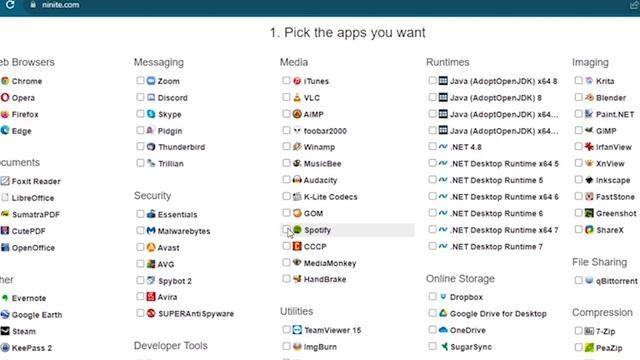Click the Foxit Reader label
Screen dimensions: 640x360
(x=36, y=181)
